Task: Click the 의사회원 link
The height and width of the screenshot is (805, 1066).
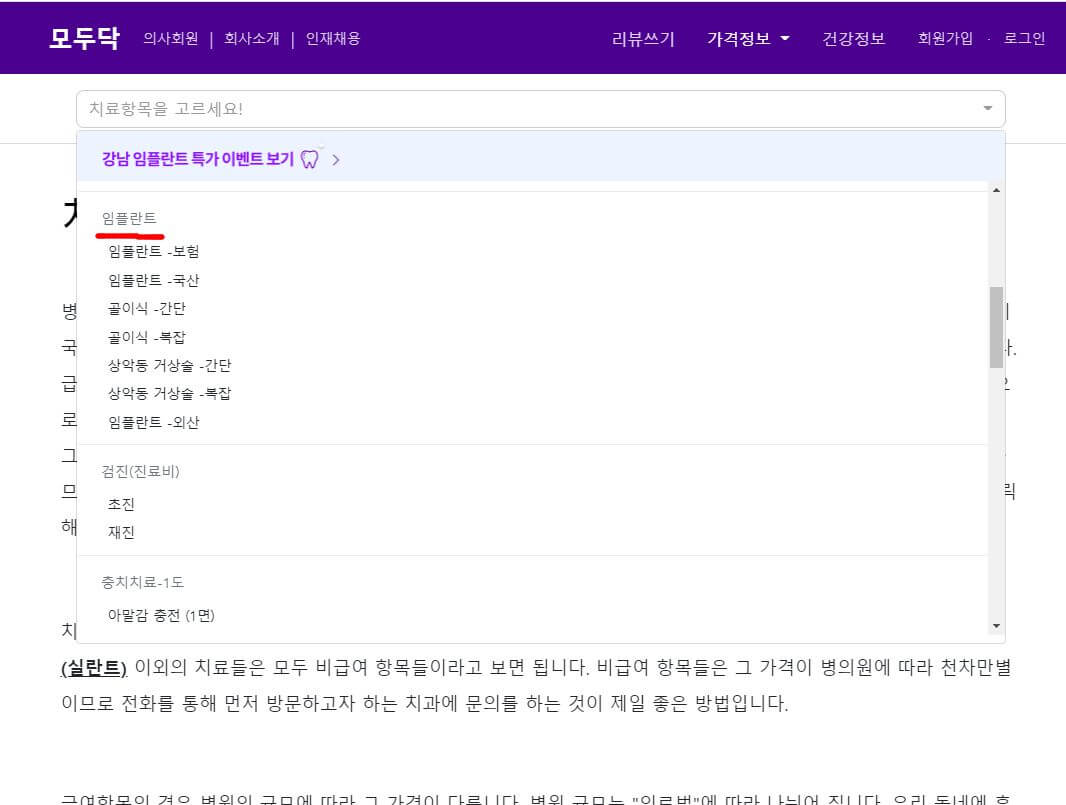Action: pos(169,38)
